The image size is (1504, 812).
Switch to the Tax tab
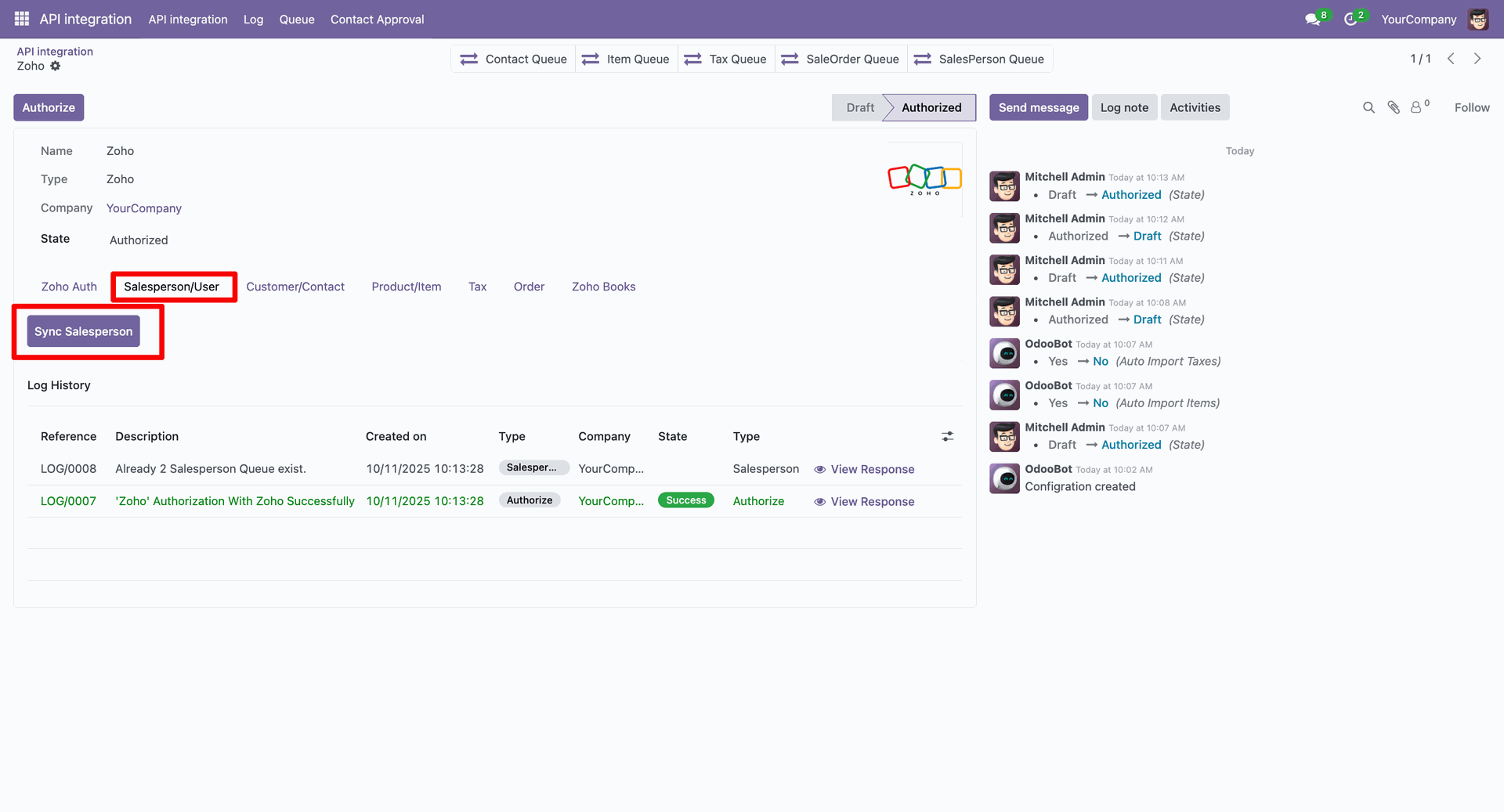click(478, 287)
